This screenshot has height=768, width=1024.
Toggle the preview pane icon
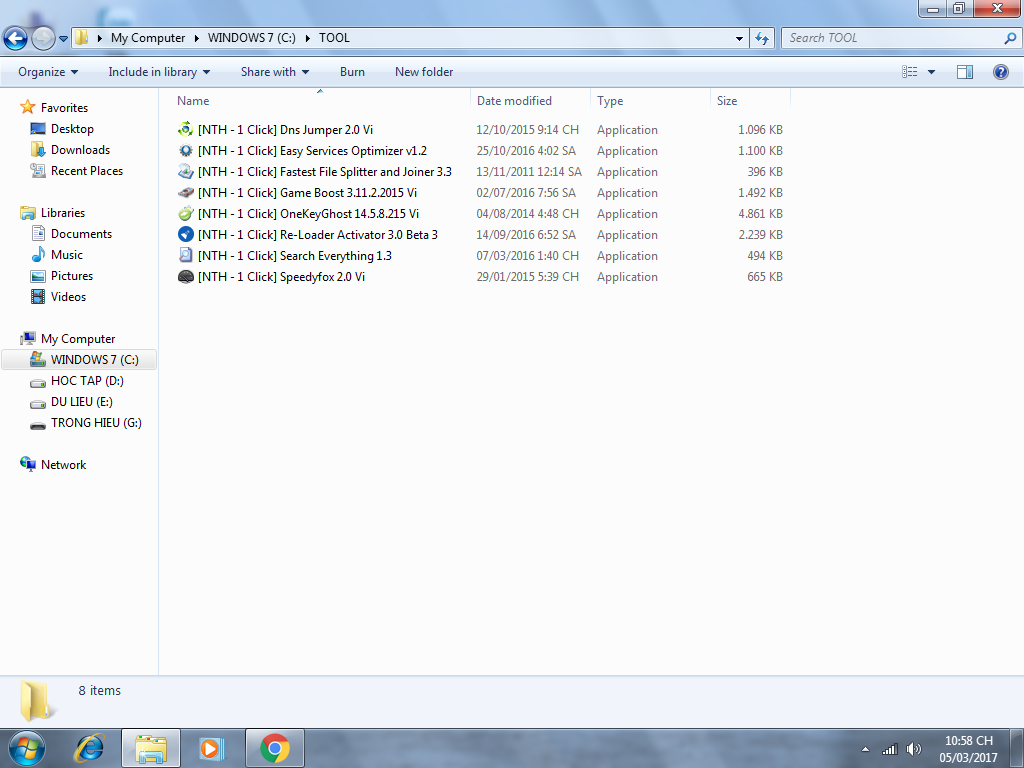[x=965, y=72]
